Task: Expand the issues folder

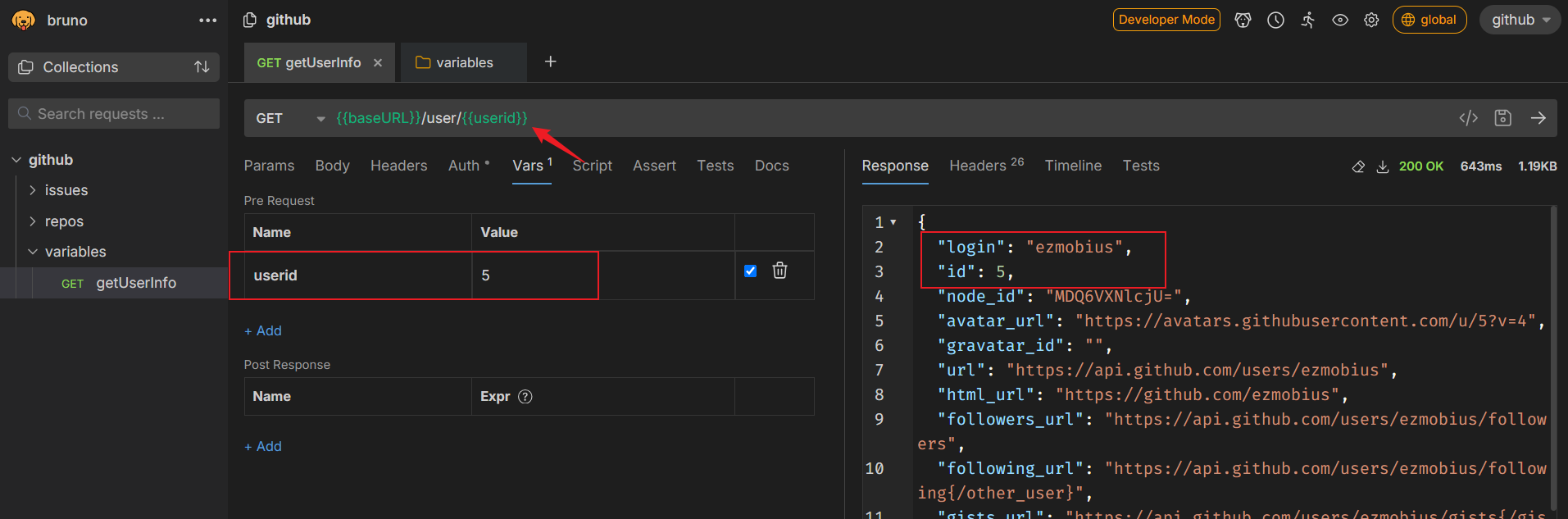Action: [33, 190]
